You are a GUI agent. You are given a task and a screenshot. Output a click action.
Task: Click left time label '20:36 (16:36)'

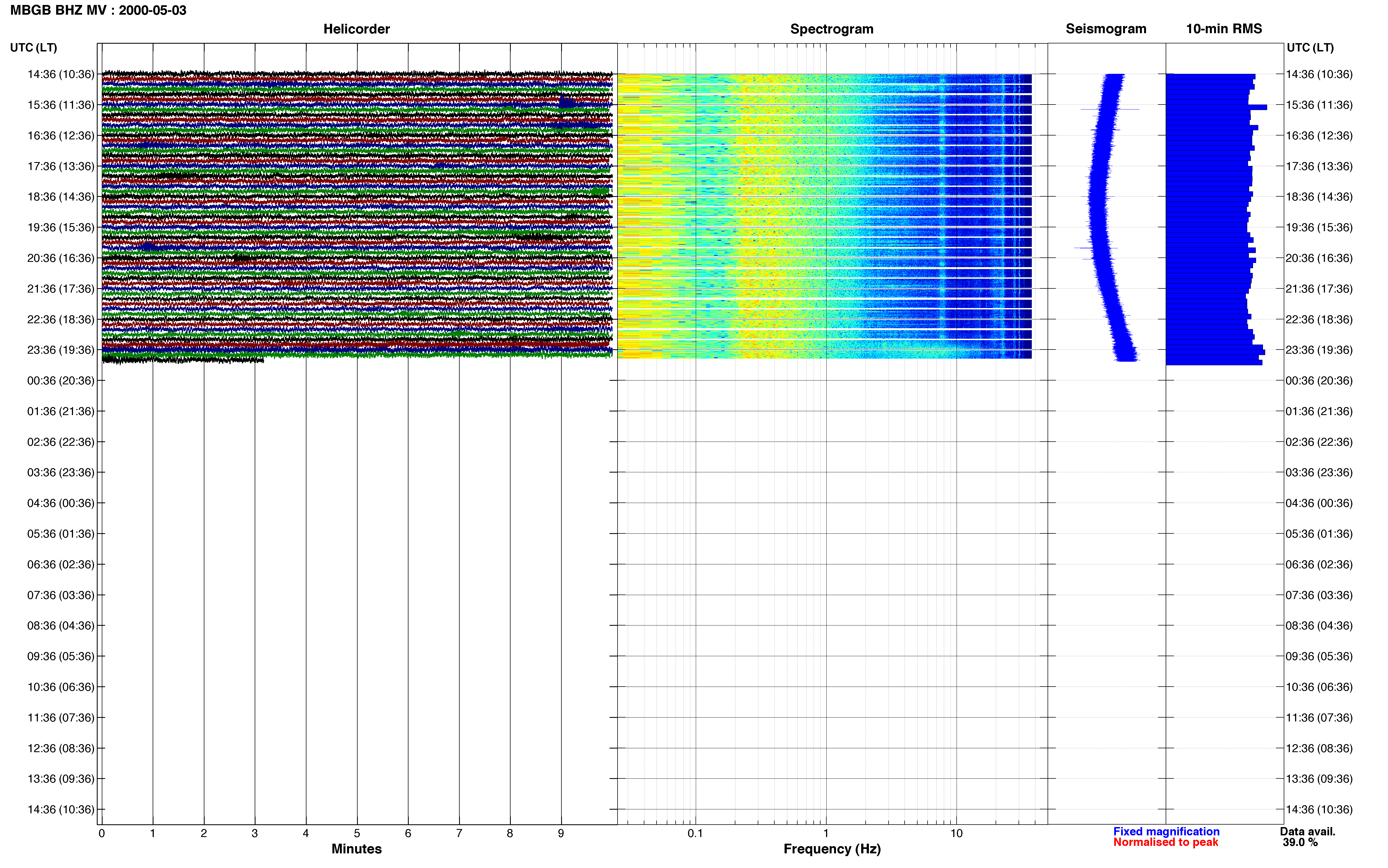(x=61, y=258)
